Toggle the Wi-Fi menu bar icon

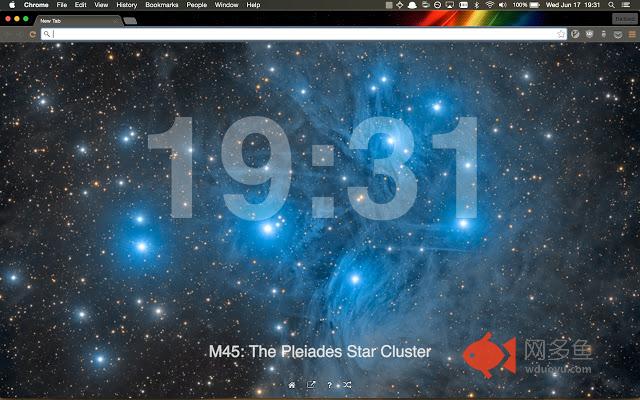(488, 5)
